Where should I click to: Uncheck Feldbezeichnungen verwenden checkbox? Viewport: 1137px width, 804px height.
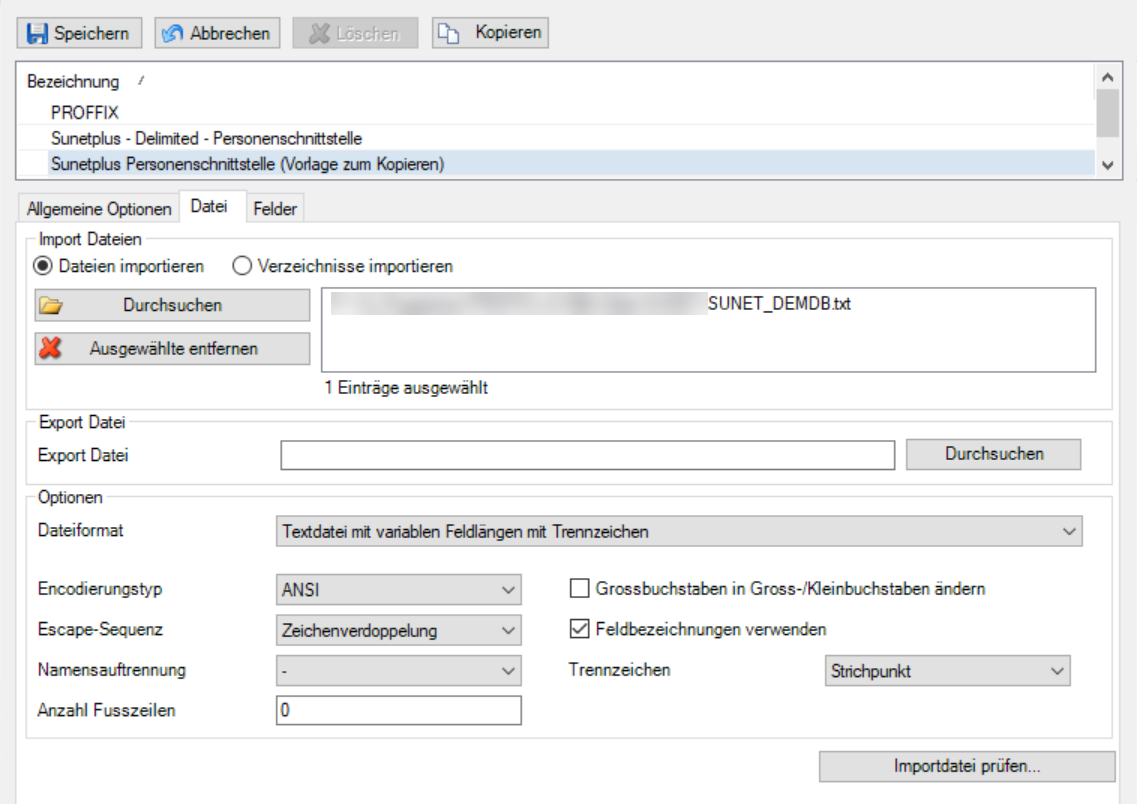(x=579, y=629)
